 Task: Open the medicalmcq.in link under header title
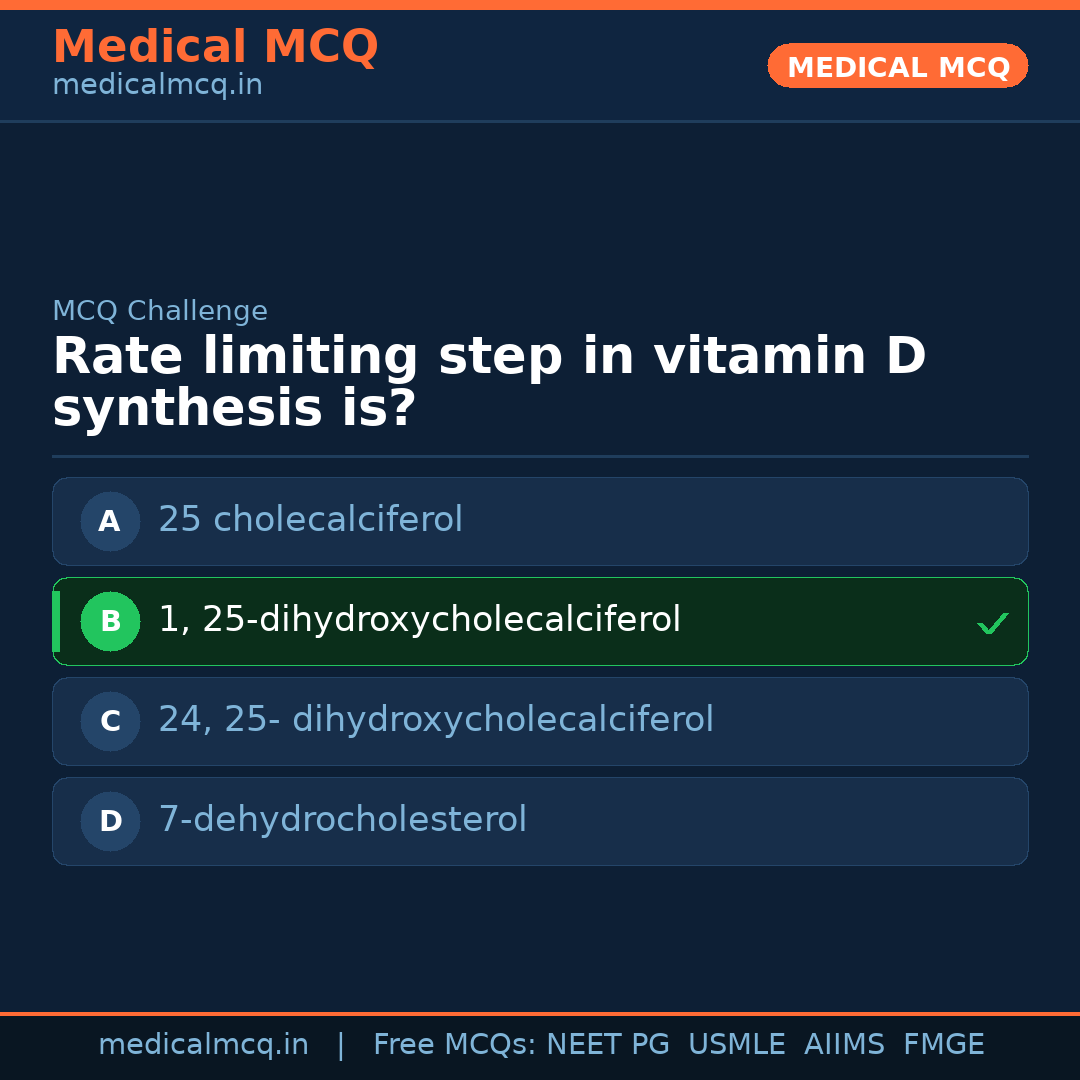point(157,86)
